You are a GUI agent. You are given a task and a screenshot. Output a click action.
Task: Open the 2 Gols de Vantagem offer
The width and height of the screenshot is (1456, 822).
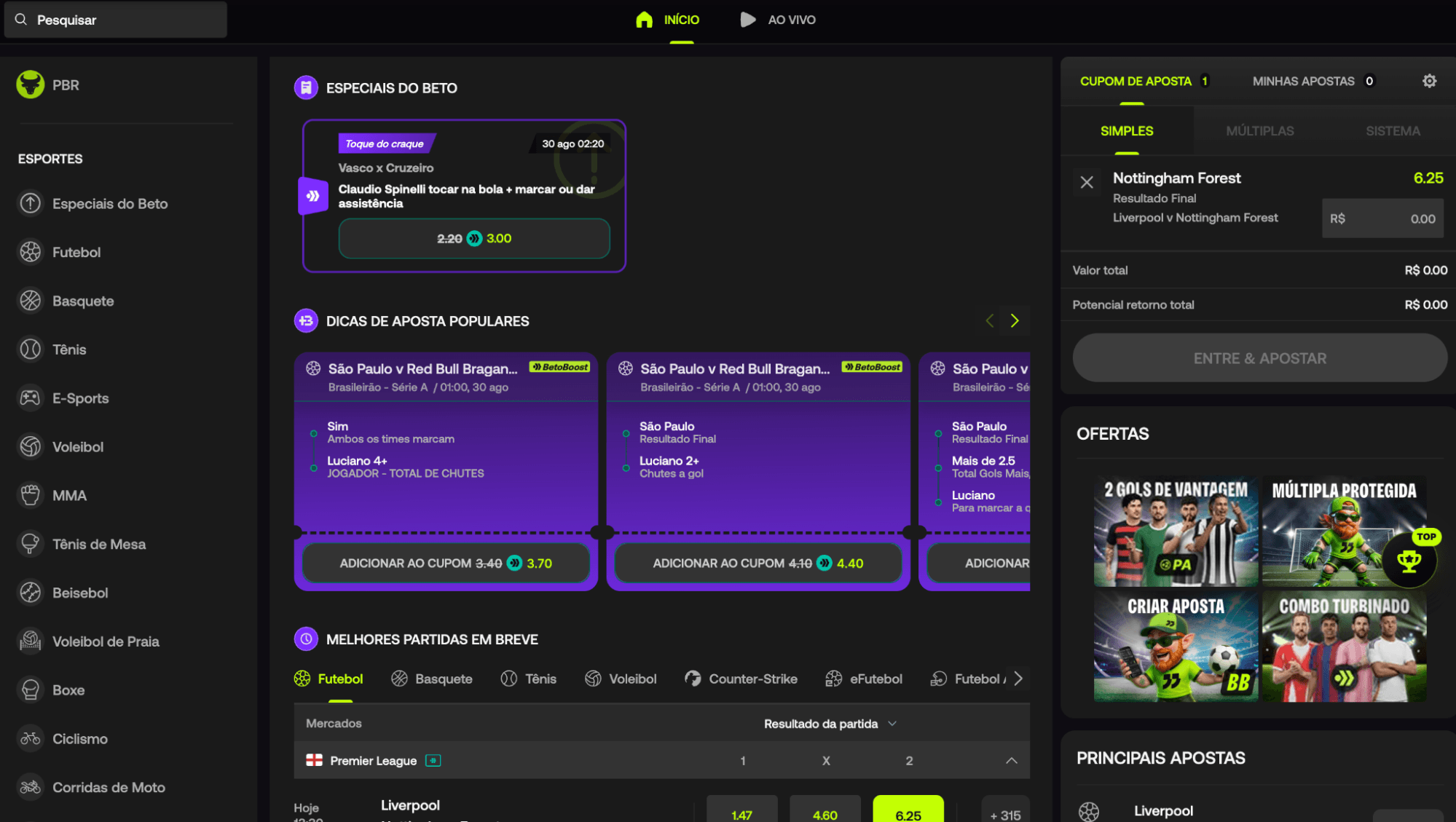point(1176,531)
